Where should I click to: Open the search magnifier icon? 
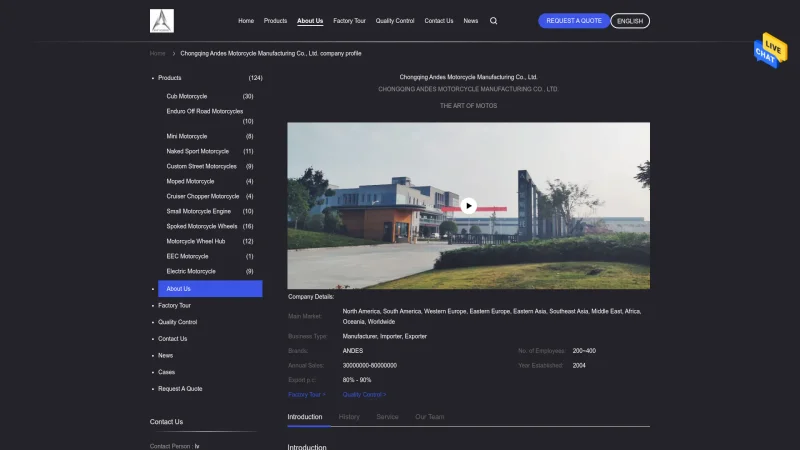(x=493, y=21)
